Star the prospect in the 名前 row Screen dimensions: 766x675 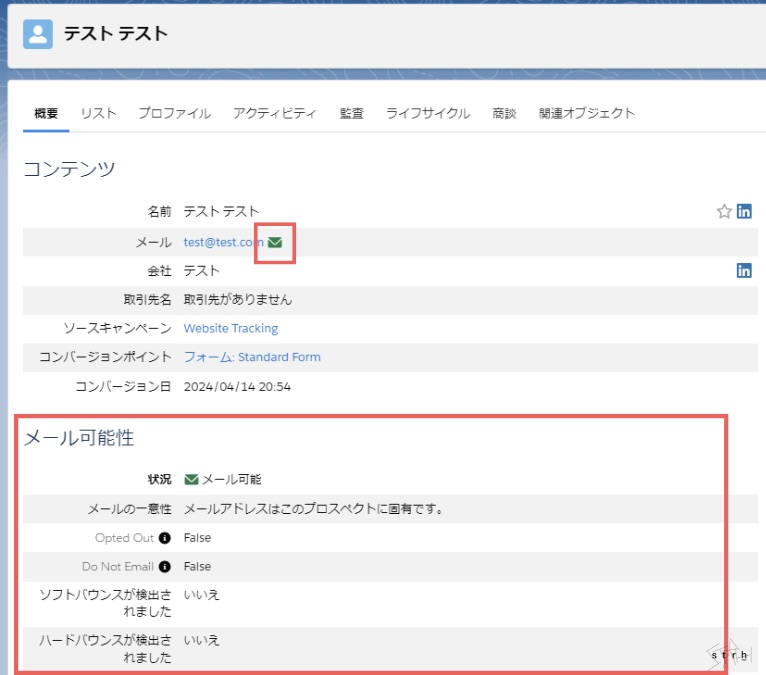pyautogui.click(x=724, y=212)
